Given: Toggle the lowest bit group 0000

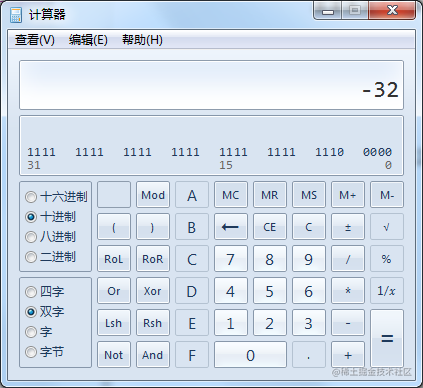Looking at the screenshot, I should tap(377, 152).
